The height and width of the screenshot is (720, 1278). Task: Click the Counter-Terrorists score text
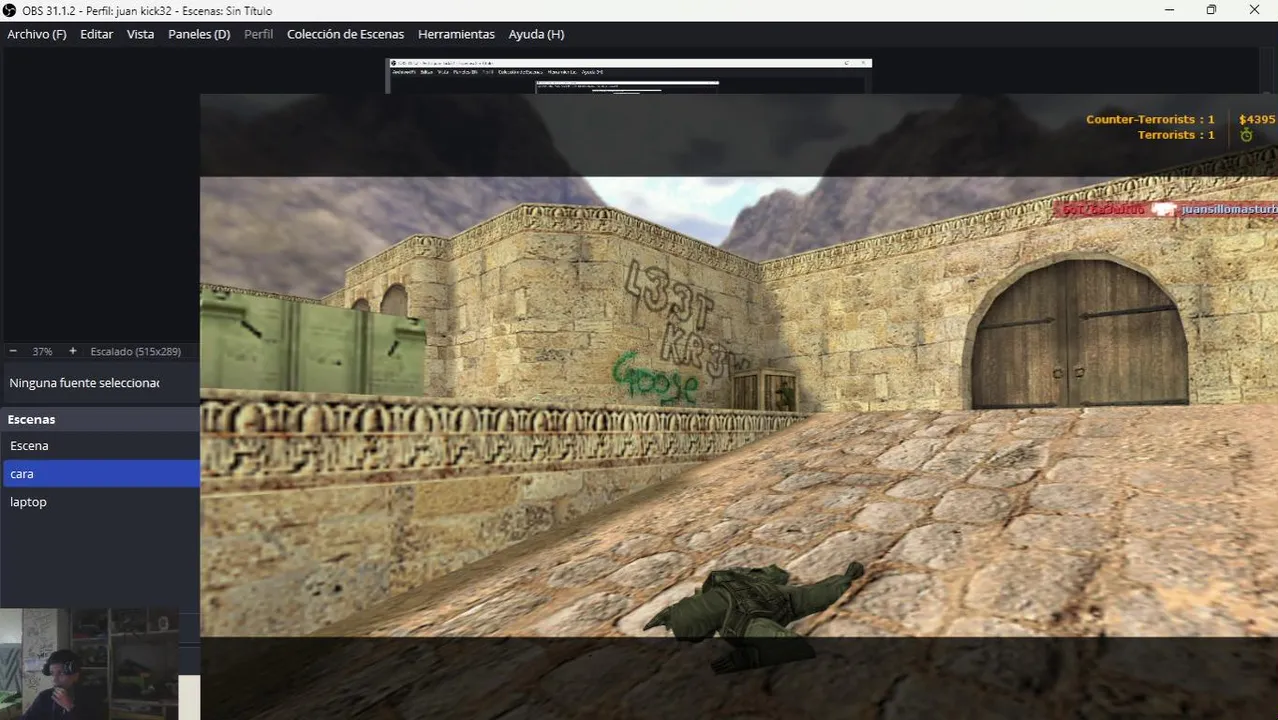click(x=1150, y=120)
